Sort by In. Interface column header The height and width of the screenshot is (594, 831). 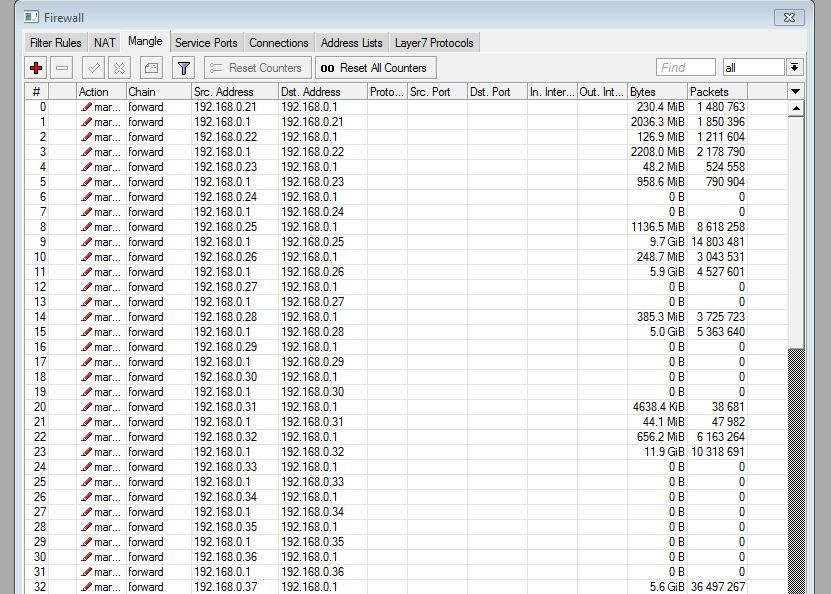tap(552, 92)
